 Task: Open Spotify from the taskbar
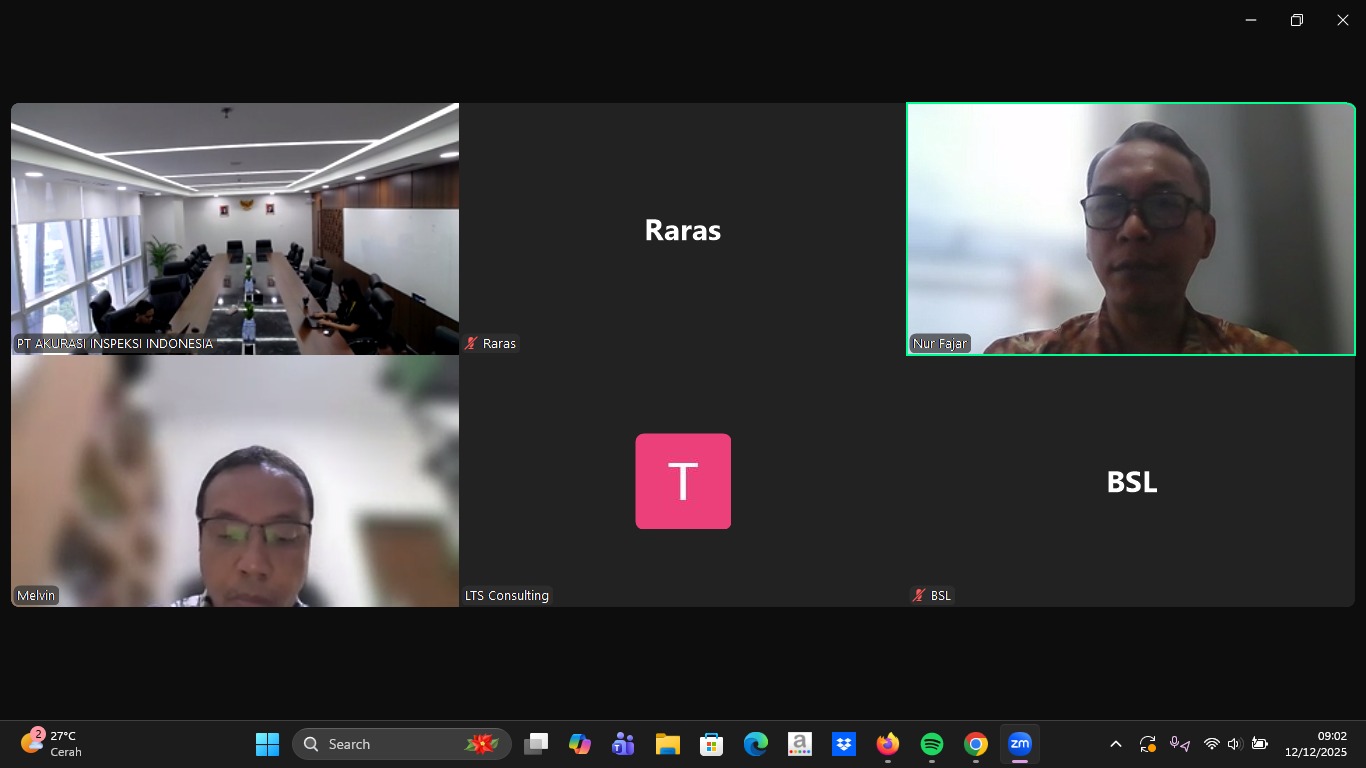pos(931,744)
